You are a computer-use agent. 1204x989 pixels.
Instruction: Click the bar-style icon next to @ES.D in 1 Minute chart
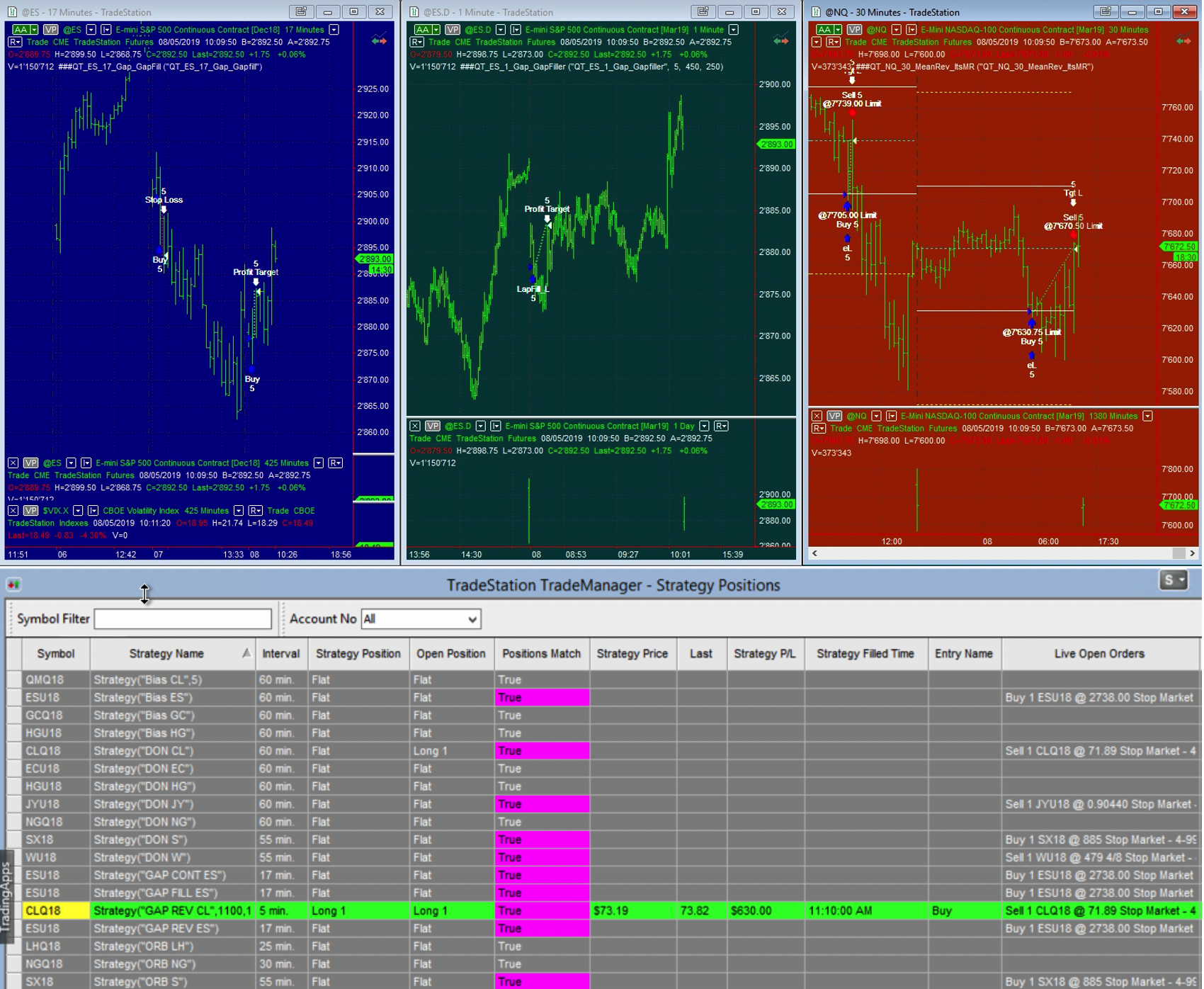click(x=516, y=30)
